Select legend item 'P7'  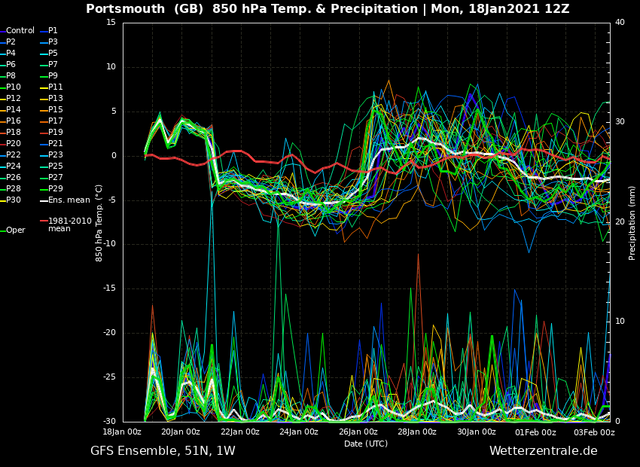click(x=49, y=64)
